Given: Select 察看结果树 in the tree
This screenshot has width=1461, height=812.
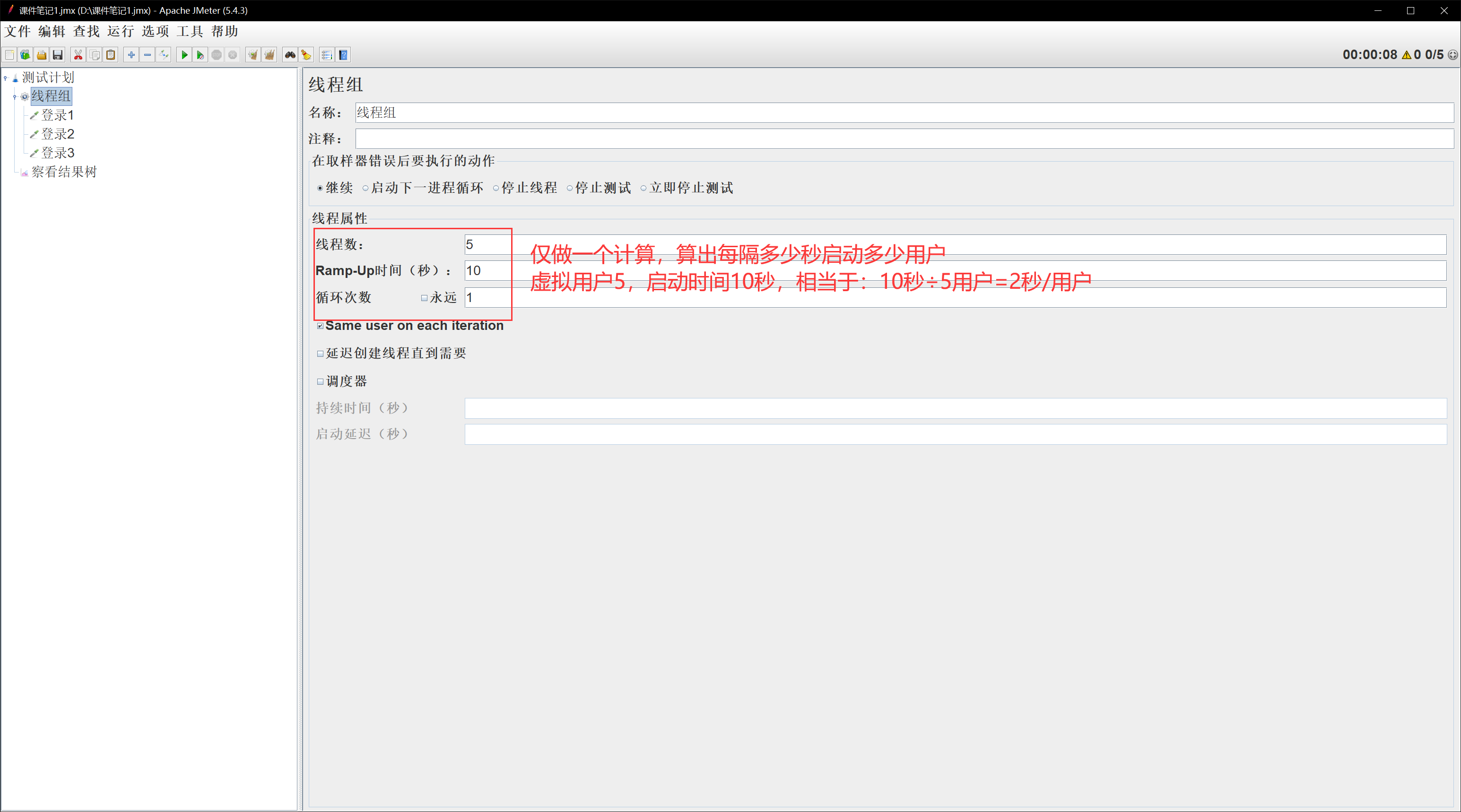Looking at the screenshot, I should (63, 173).
